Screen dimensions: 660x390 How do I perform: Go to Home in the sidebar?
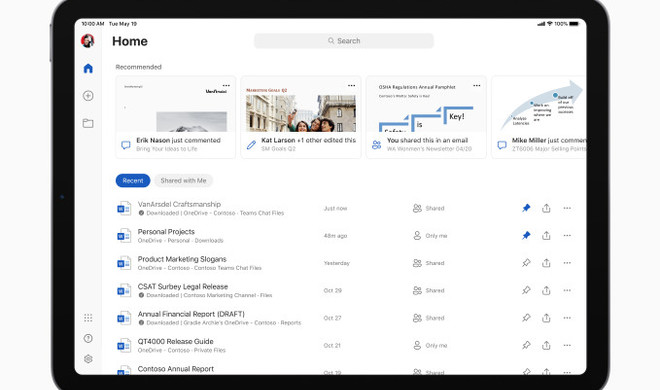(88, 68)
